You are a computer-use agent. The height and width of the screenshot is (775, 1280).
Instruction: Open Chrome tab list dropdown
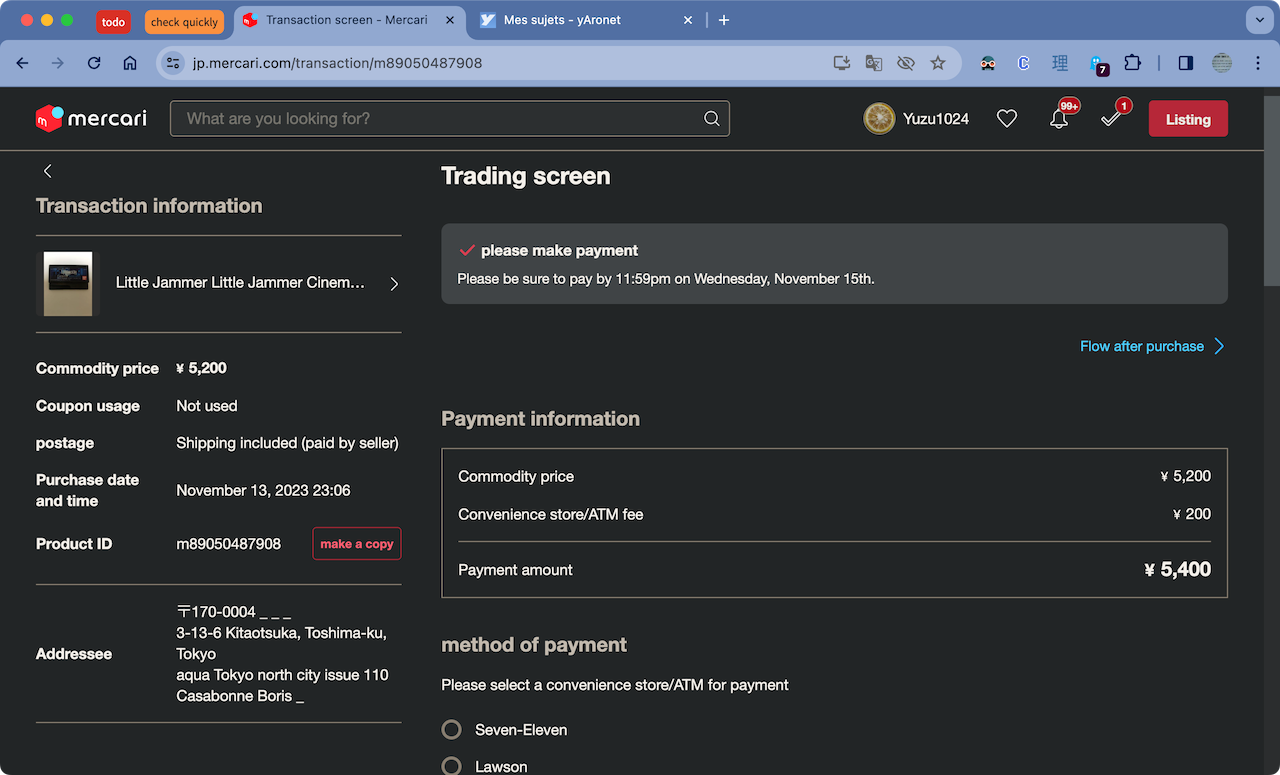(1258, 20)
